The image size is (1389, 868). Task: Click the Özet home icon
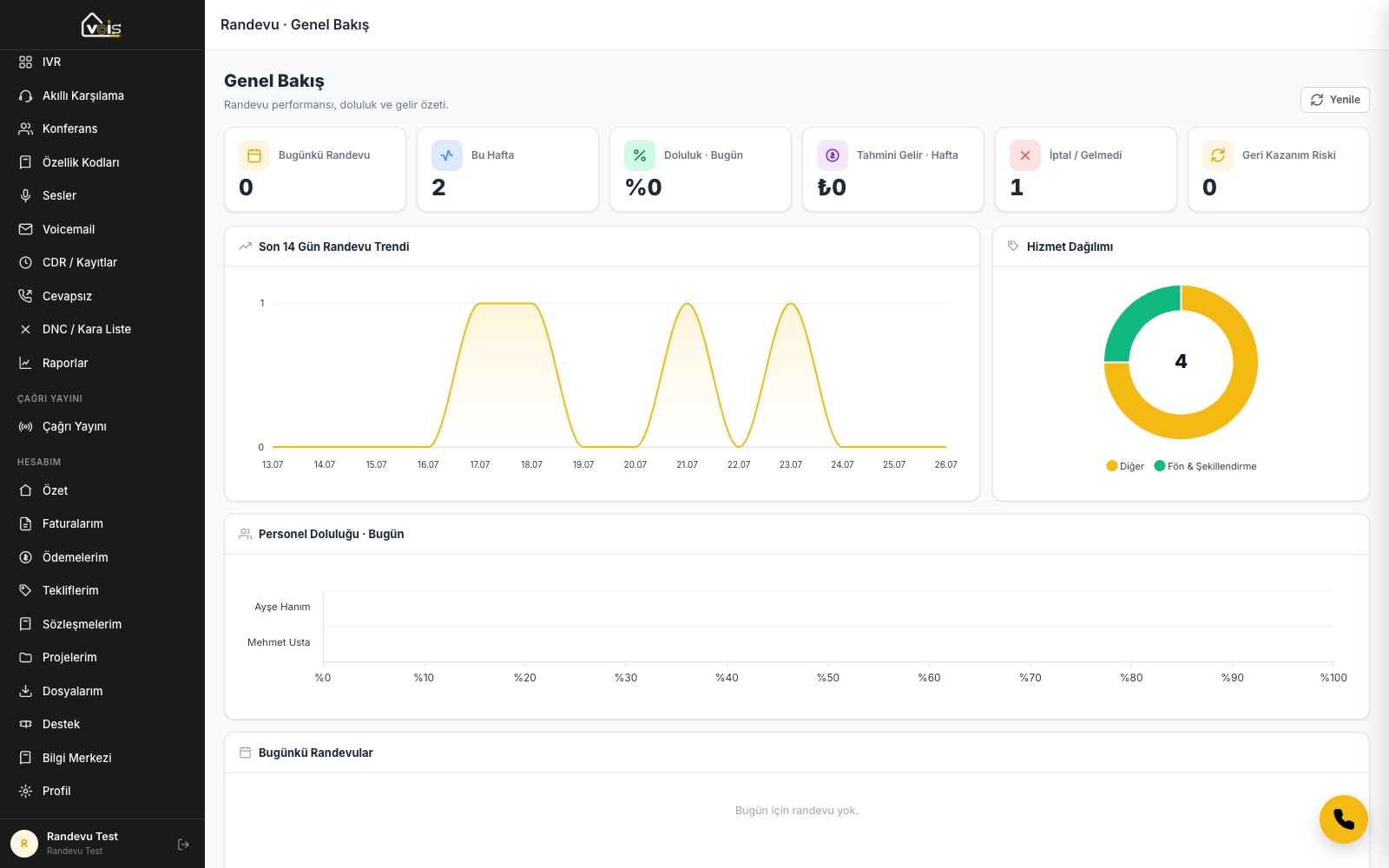[25, 490]
